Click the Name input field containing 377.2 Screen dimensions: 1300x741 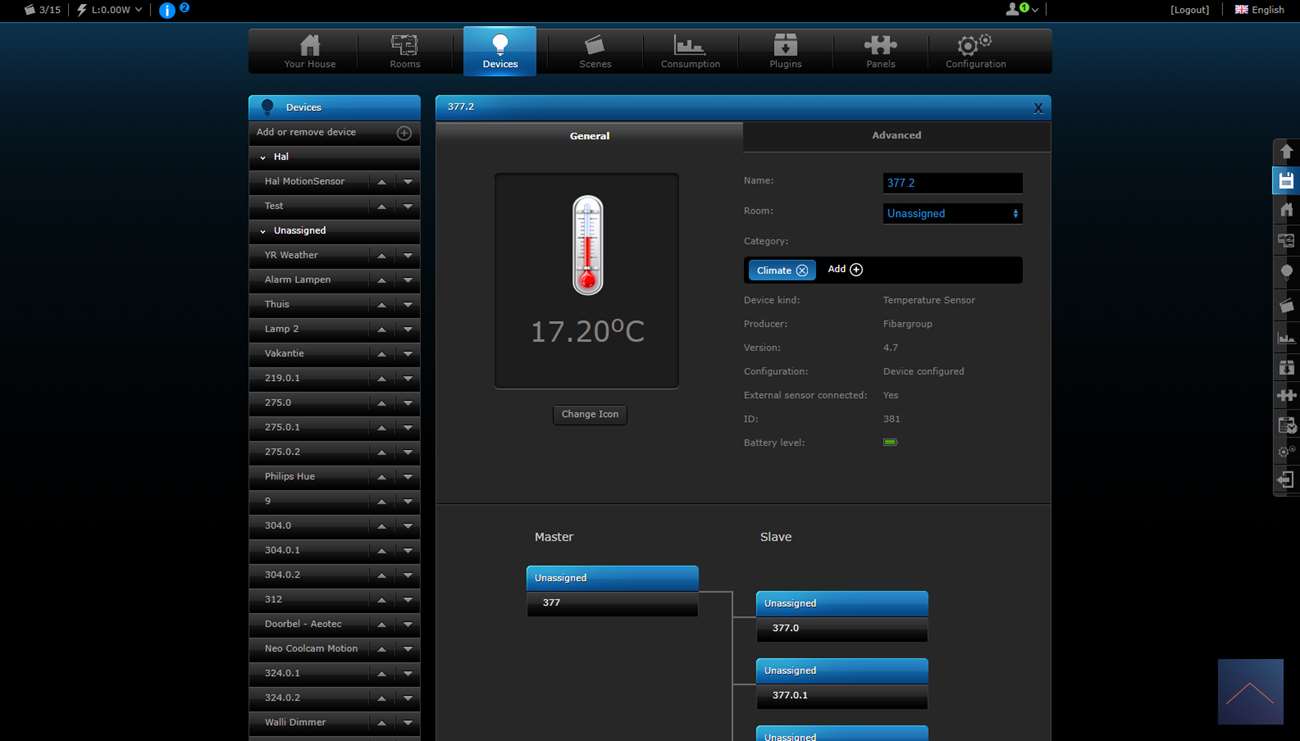click(x=952, y=183)
